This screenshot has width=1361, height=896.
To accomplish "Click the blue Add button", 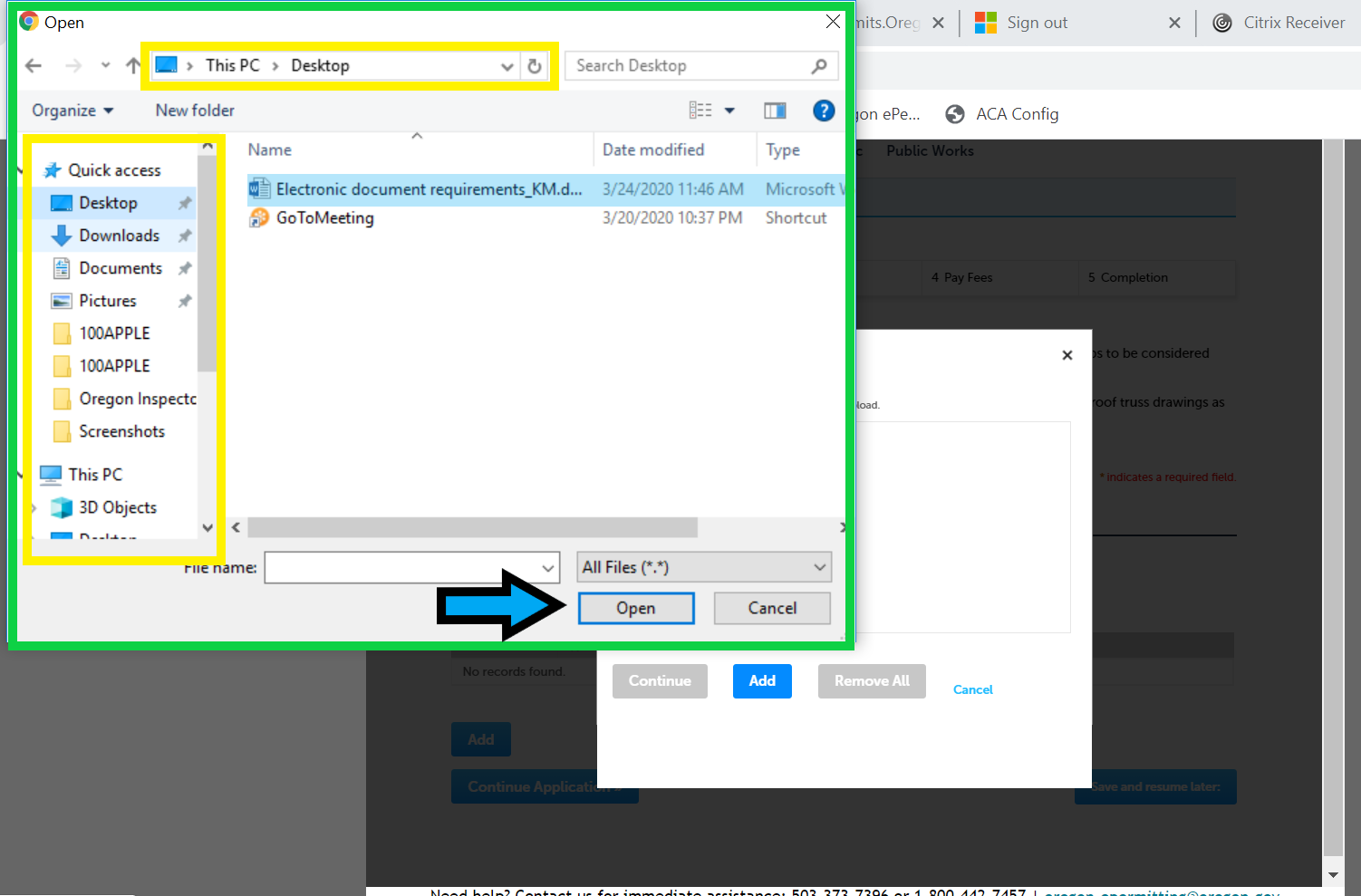I will (x=761, y=681).
